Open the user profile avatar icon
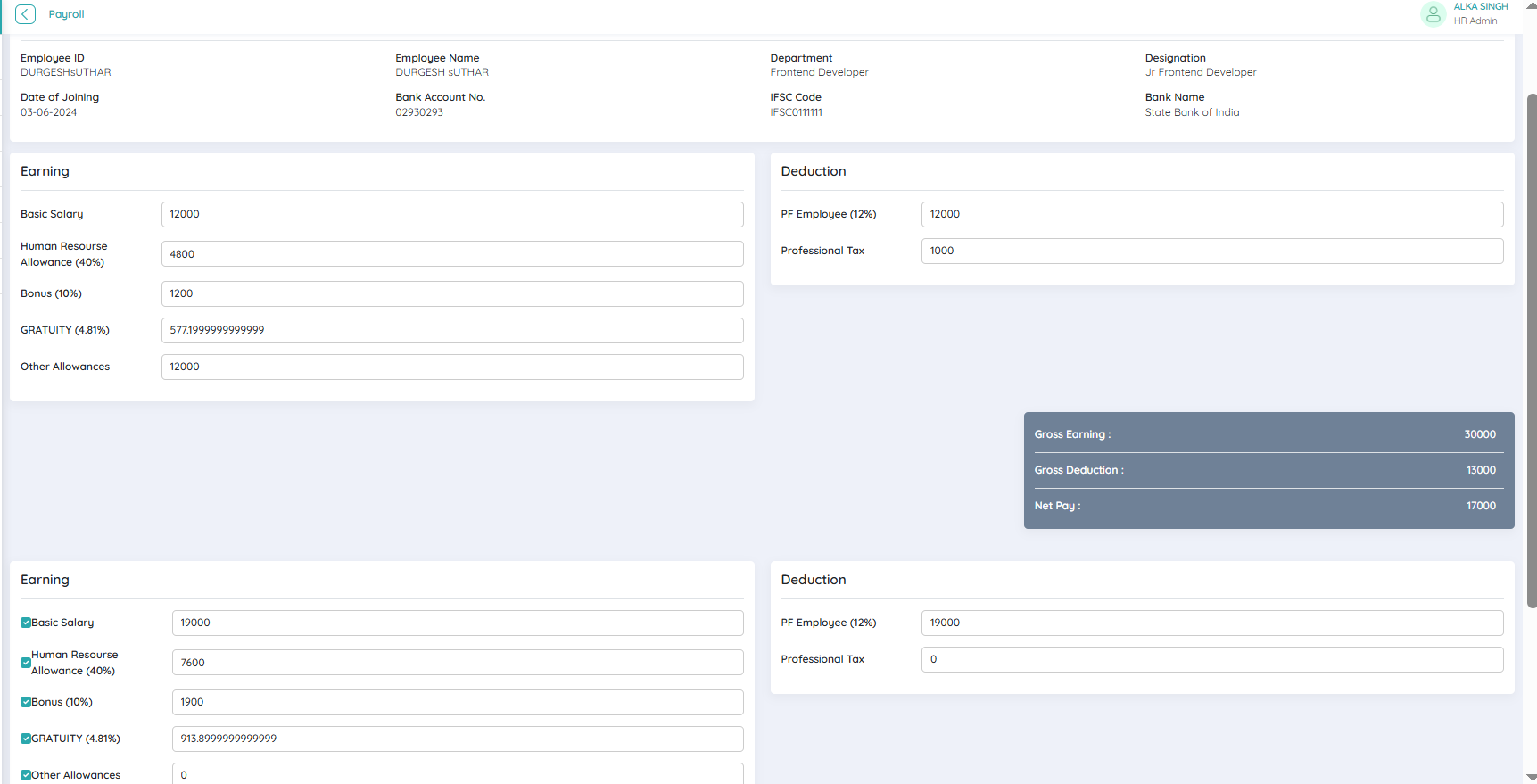 tap(1433, 14)
